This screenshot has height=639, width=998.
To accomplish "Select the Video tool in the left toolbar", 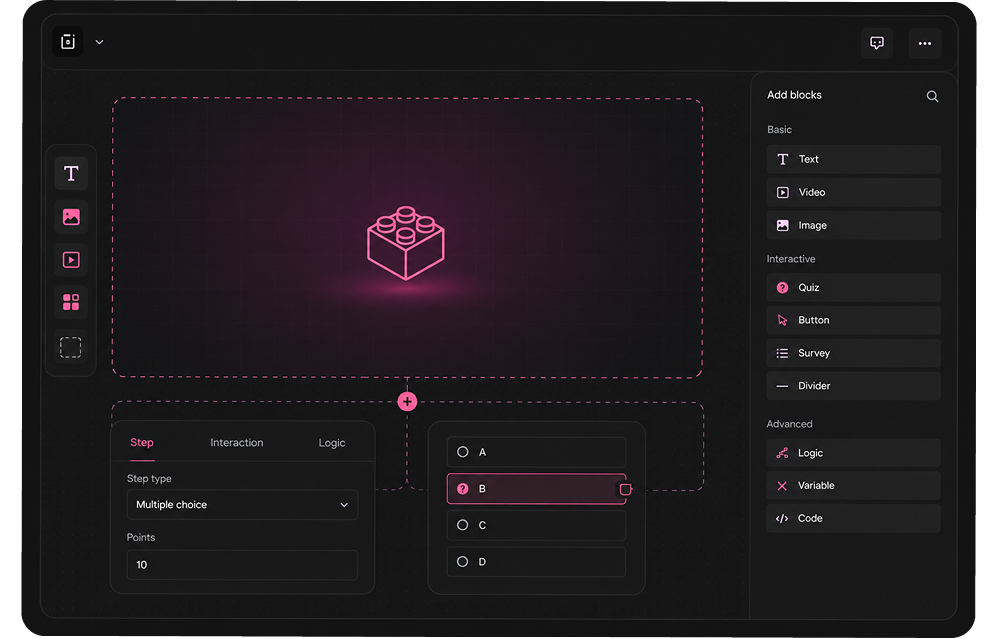I will 71,260.
